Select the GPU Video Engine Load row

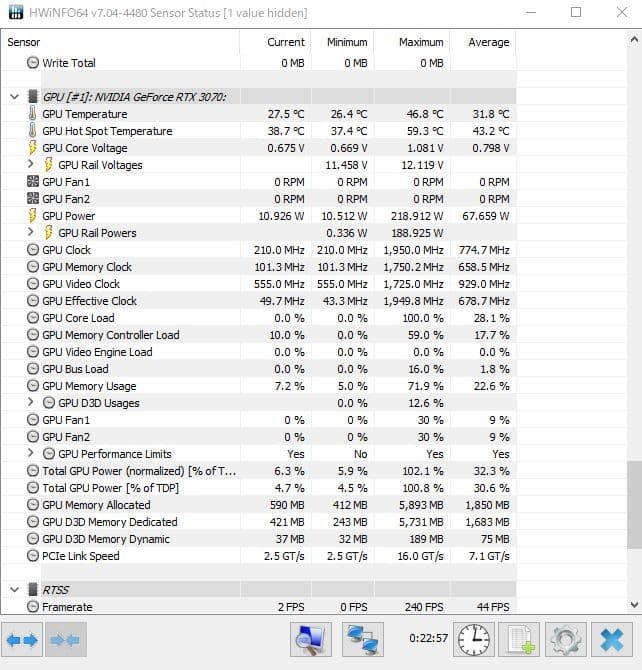[259, 352]
